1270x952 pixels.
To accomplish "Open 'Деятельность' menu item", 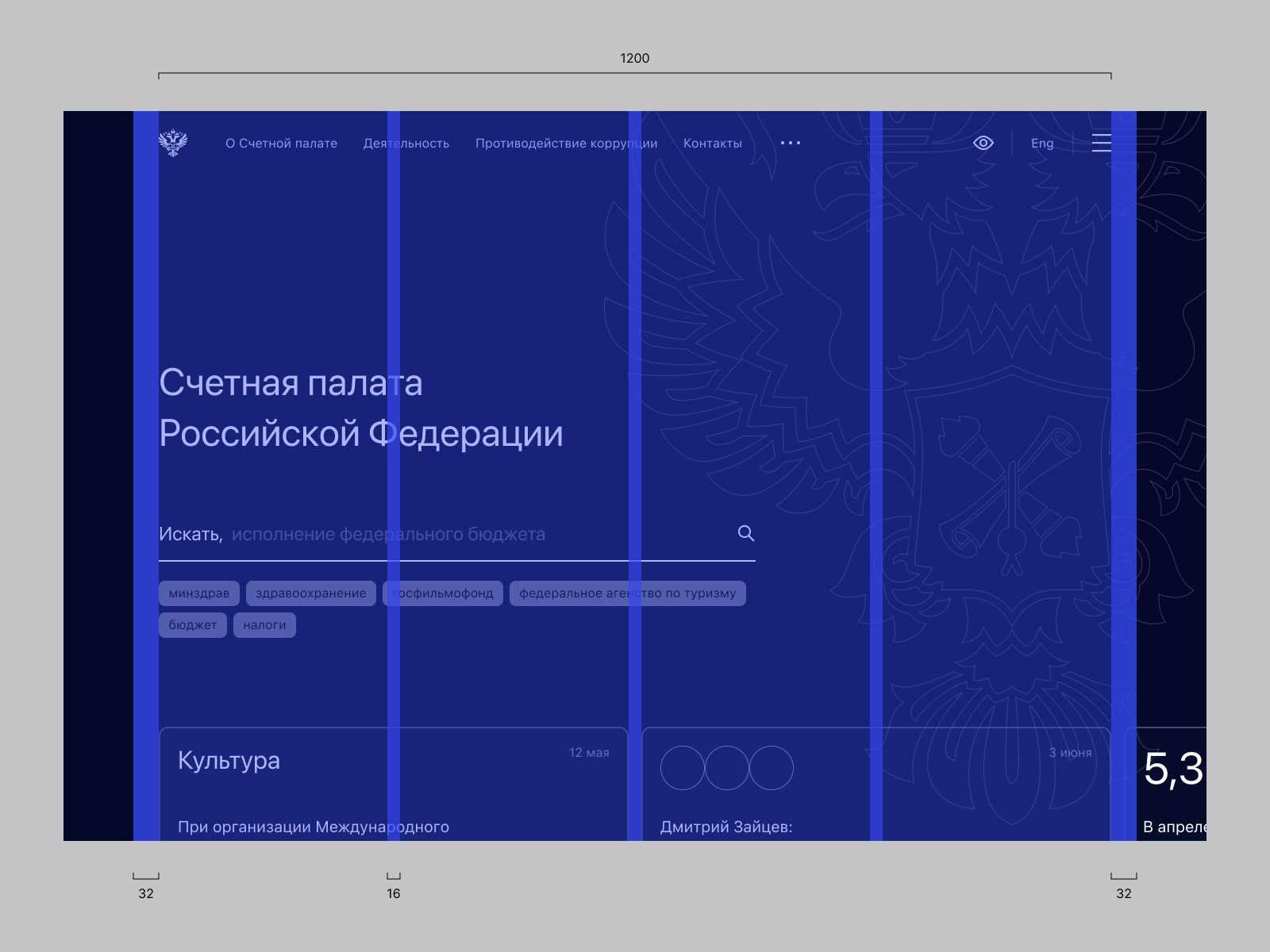I will click(x=406, y=144).
